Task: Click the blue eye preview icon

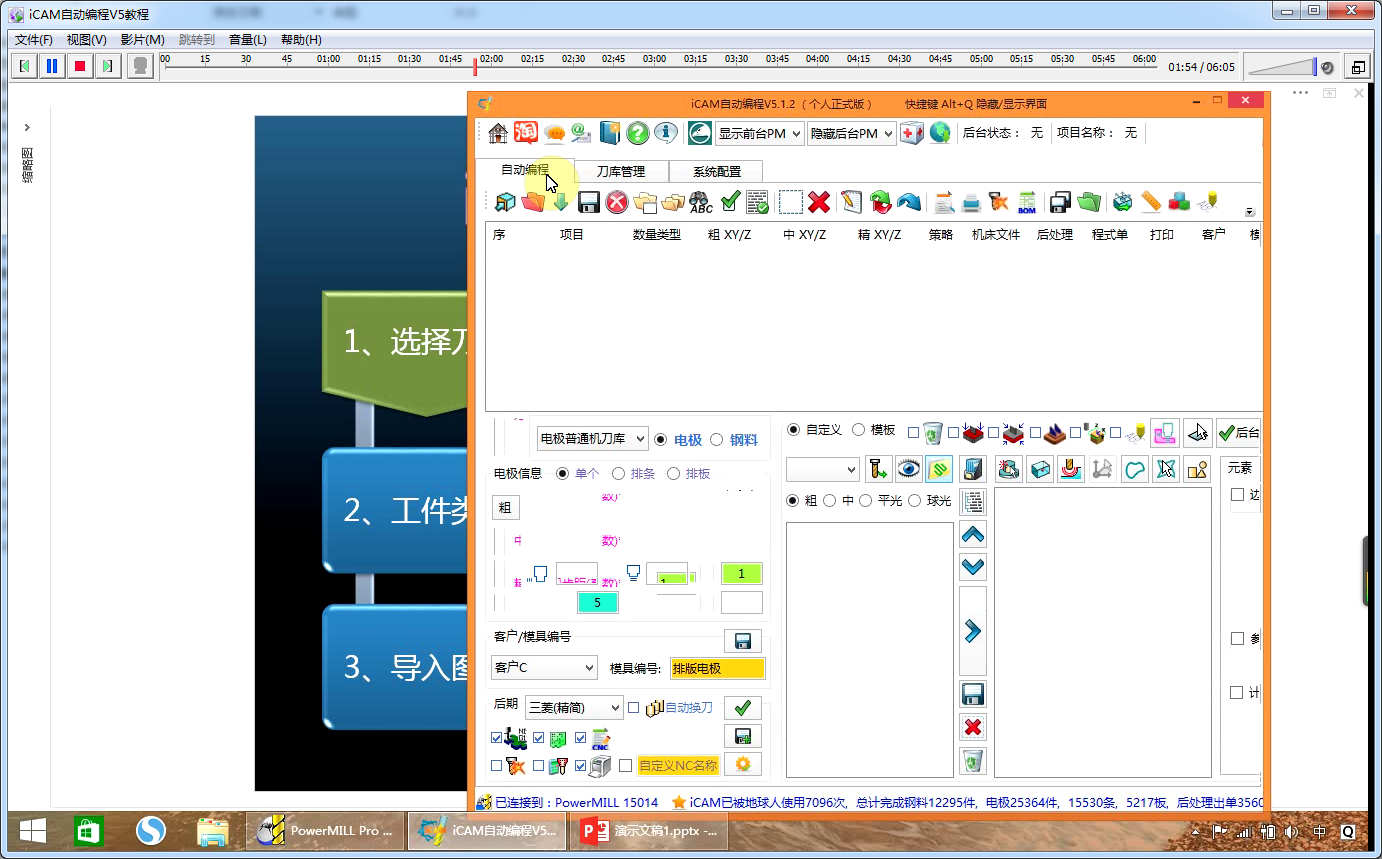Action: (908, 469)
